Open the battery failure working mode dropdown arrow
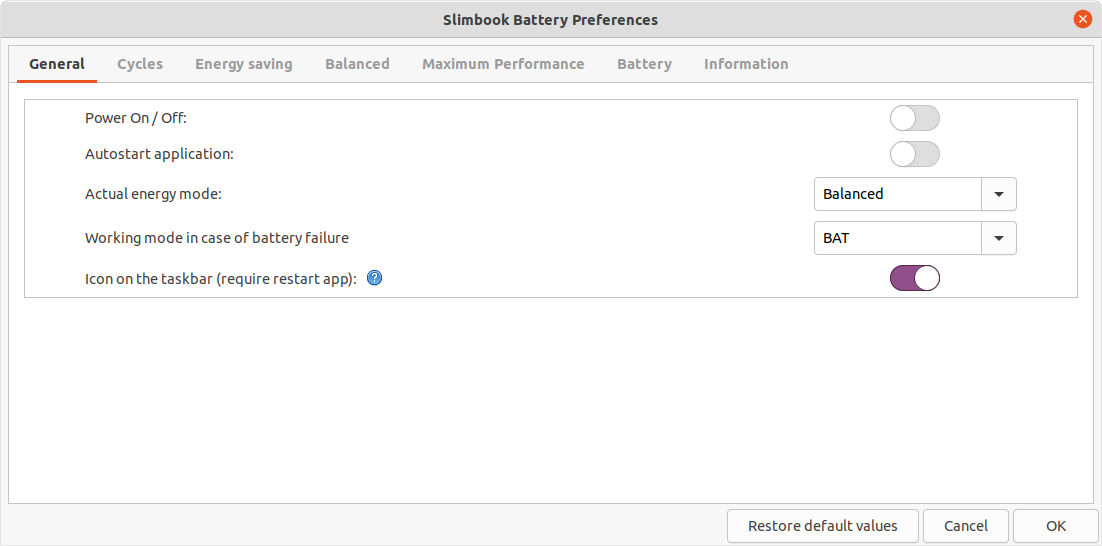Viewport: 1102px width, 546px height. pyautogui.click(x=998, y=238)
